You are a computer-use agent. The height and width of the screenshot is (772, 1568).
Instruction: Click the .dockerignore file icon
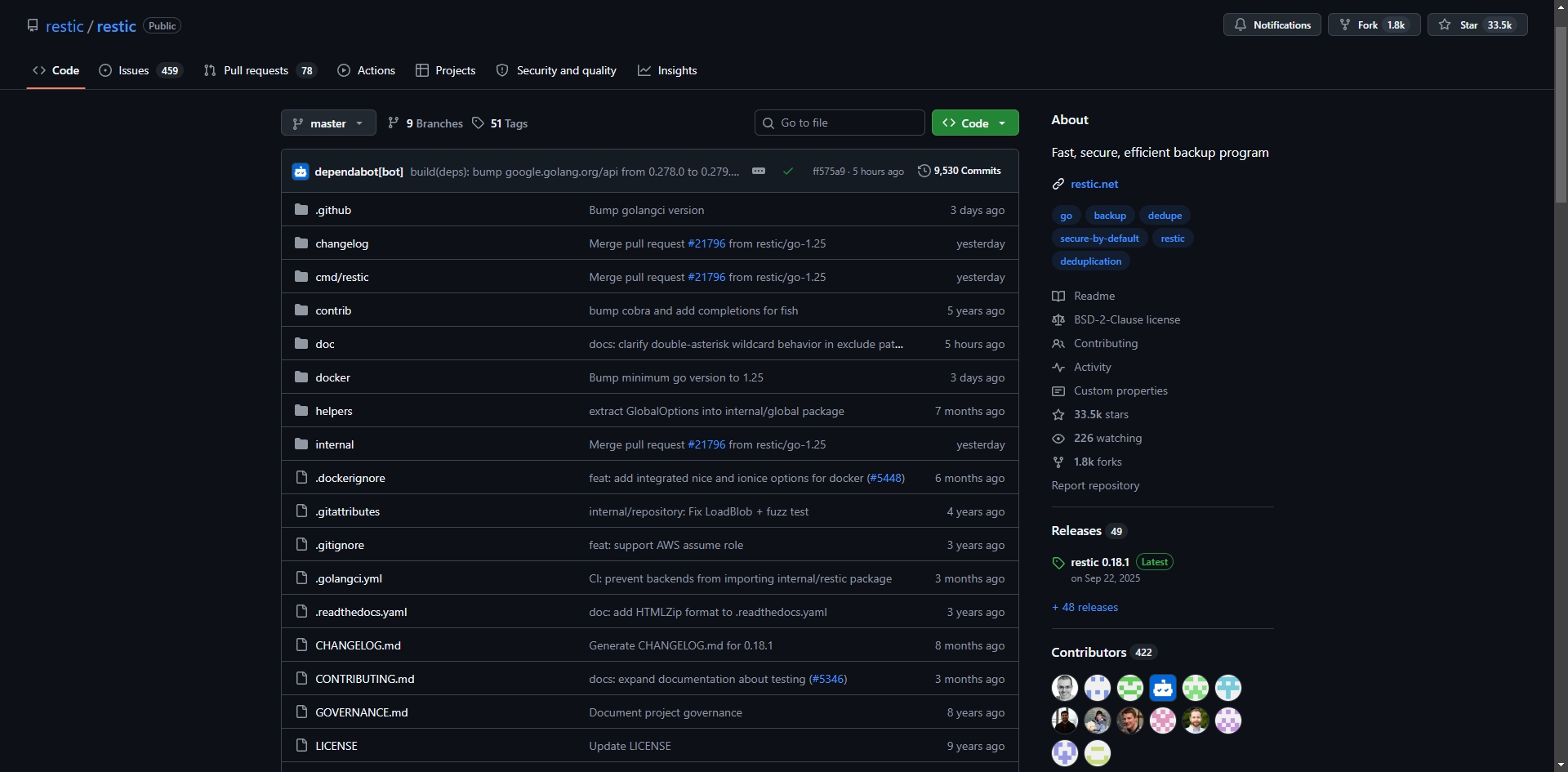(x=301, y=478)
